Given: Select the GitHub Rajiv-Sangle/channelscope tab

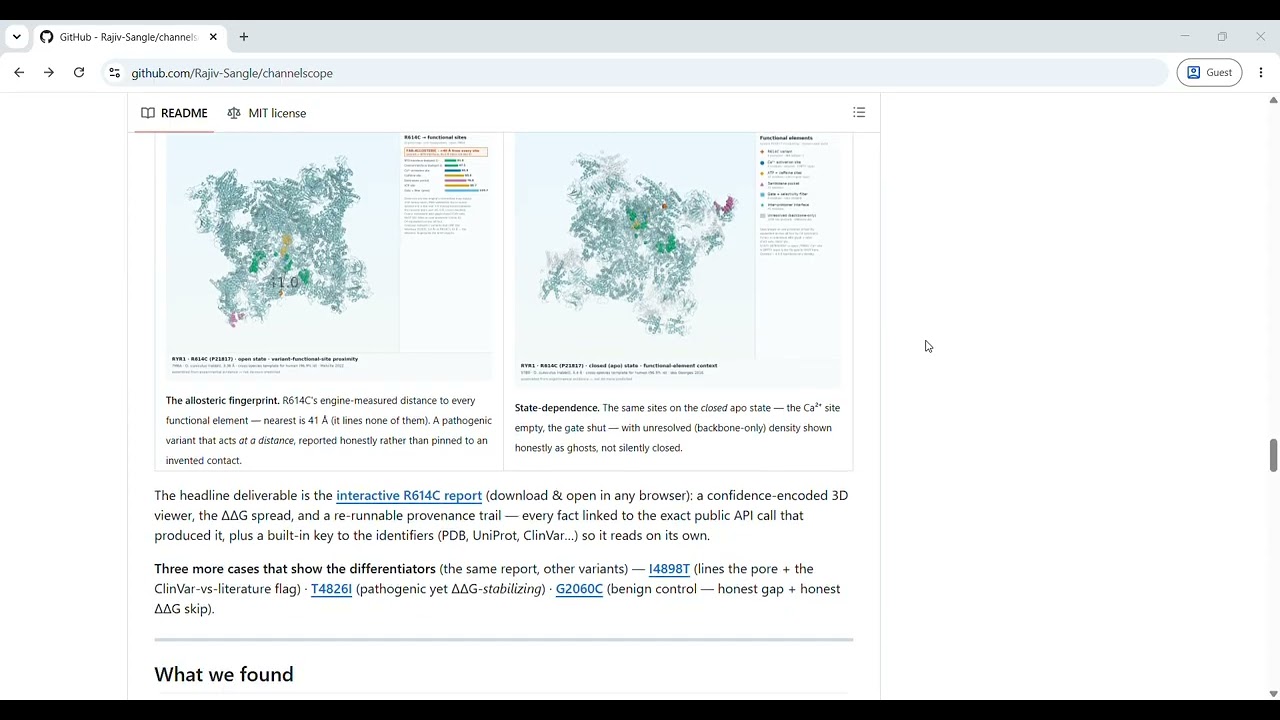Looking at the screenshot, I should pos(130,37).
